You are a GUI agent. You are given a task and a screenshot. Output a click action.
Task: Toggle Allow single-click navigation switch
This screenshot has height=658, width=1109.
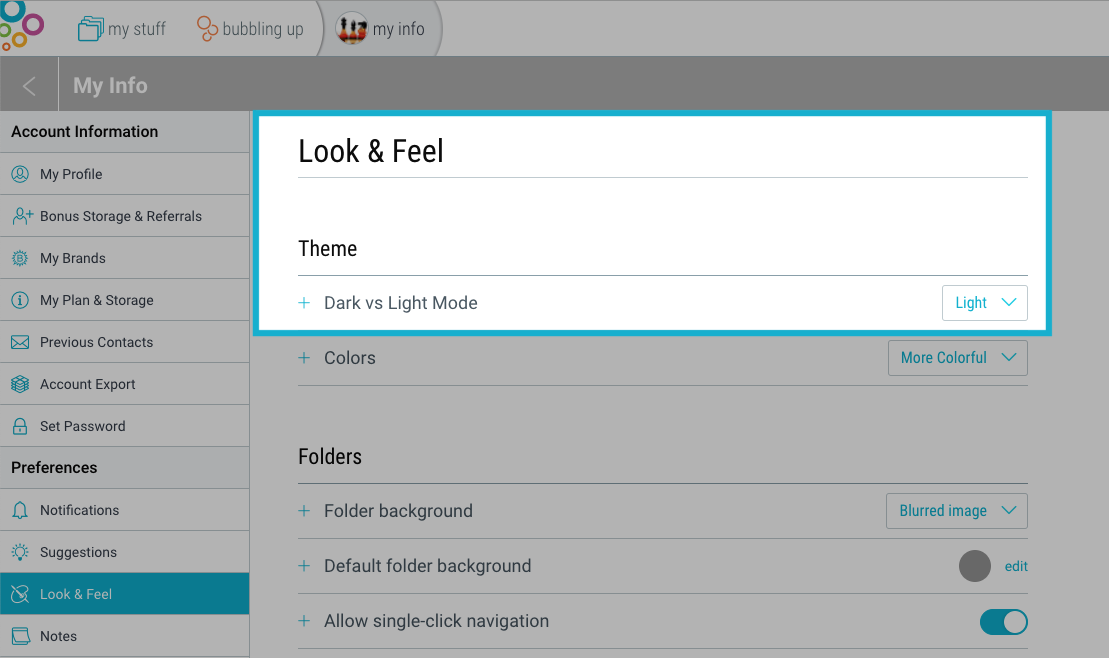1003,622
